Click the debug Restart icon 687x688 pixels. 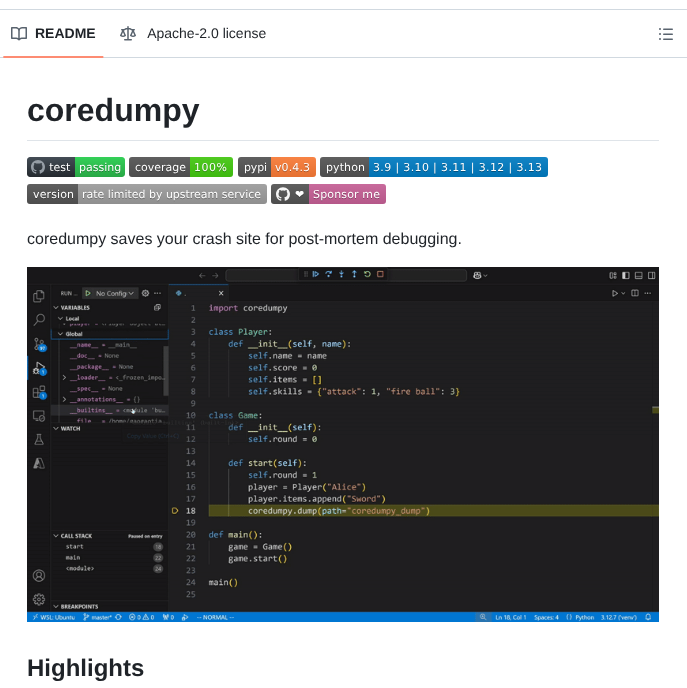[367, 274]
